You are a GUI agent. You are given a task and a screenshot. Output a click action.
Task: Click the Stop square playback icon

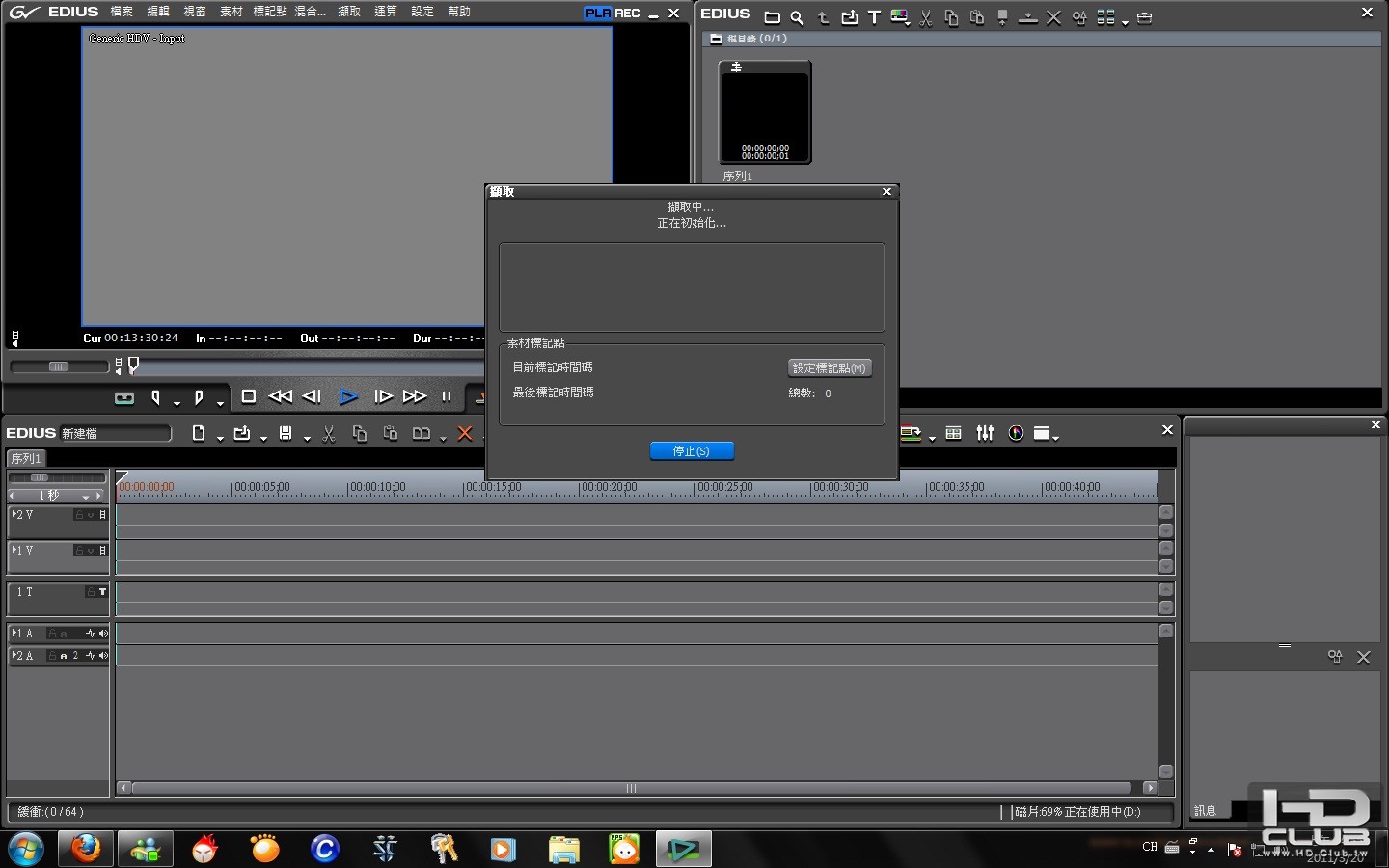(248, 396)
